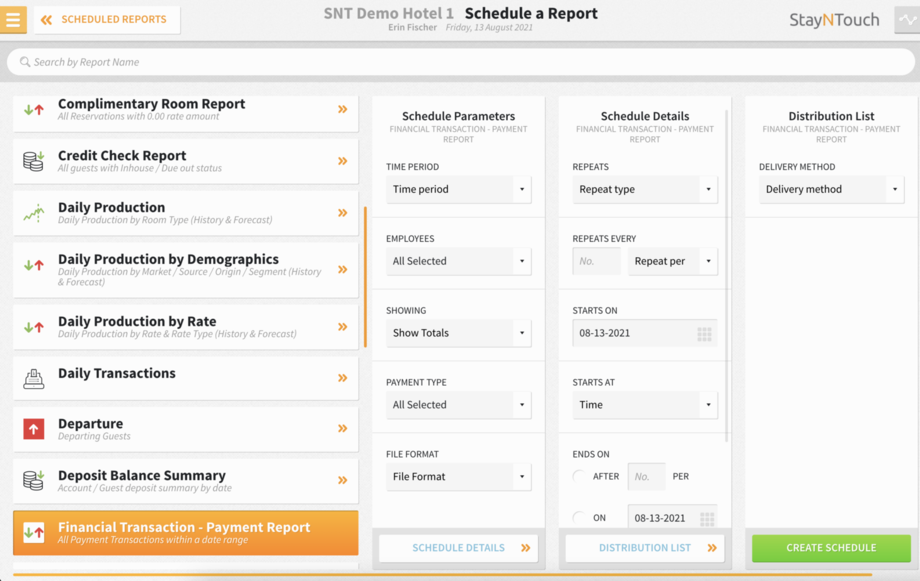Click chevron next to Credit Check Report

(343, 161)
